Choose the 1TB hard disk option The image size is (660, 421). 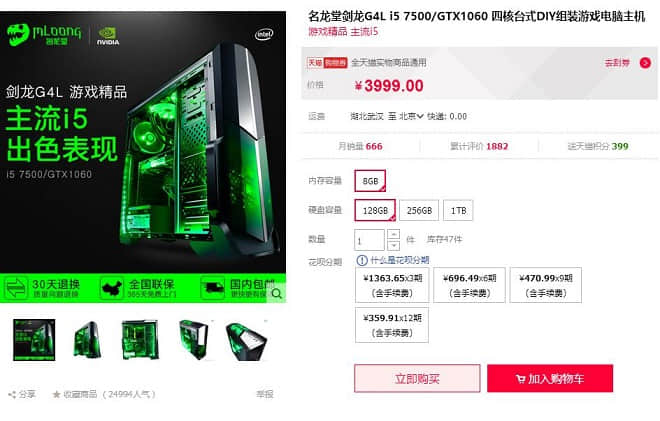(458, 210)
